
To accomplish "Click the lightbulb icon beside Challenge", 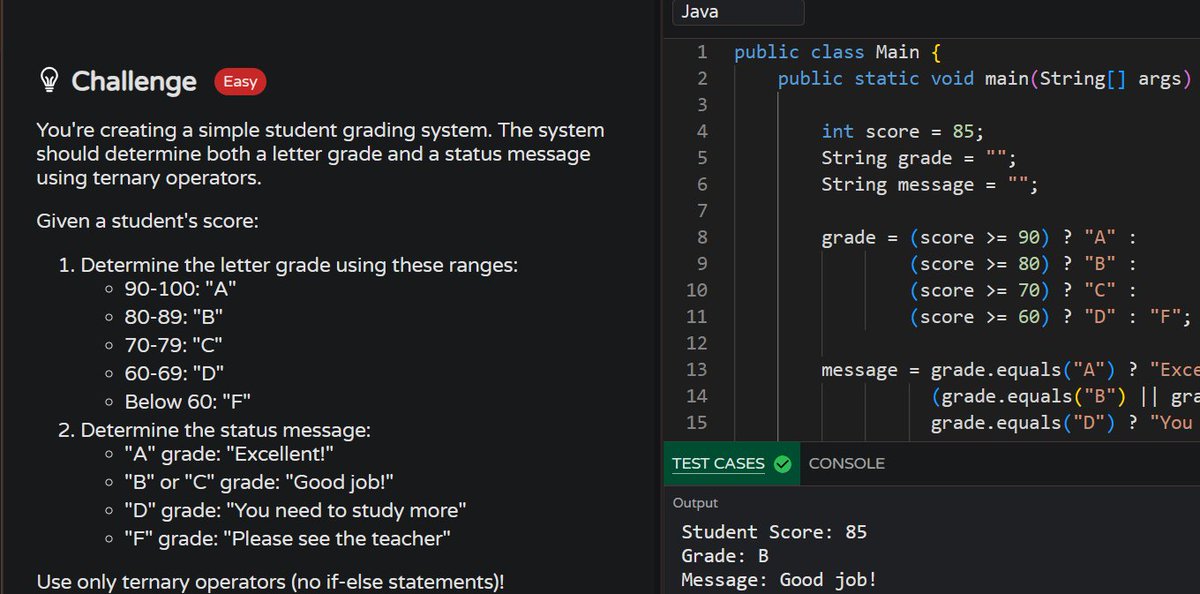I will tap(47, 82).
